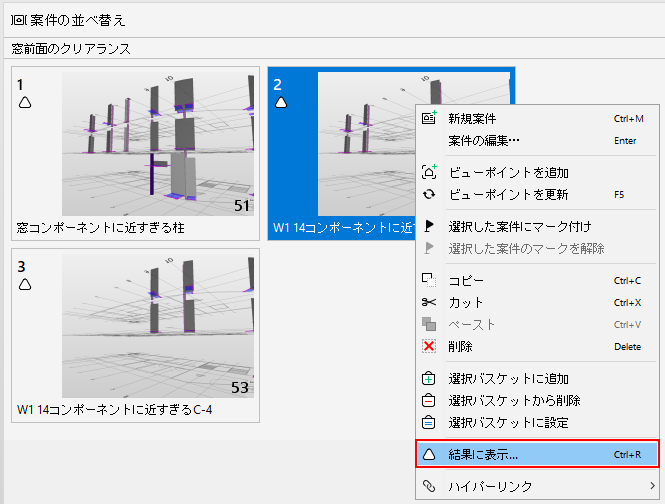Click the title 窓コンポーネントに近すぎる柱
This screenshot has width=665, height=504.
click(x=101, y=228)
